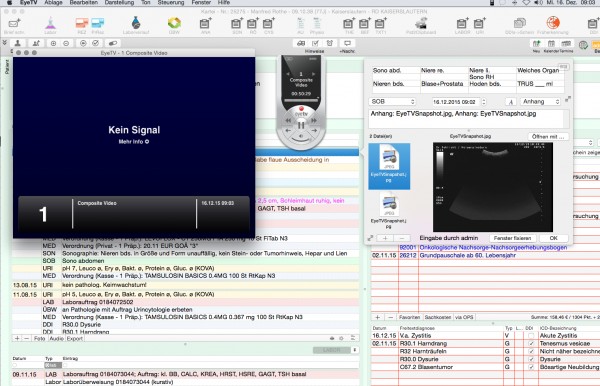Click the rewind button on EyeTV remote

(x=288, y=120)
